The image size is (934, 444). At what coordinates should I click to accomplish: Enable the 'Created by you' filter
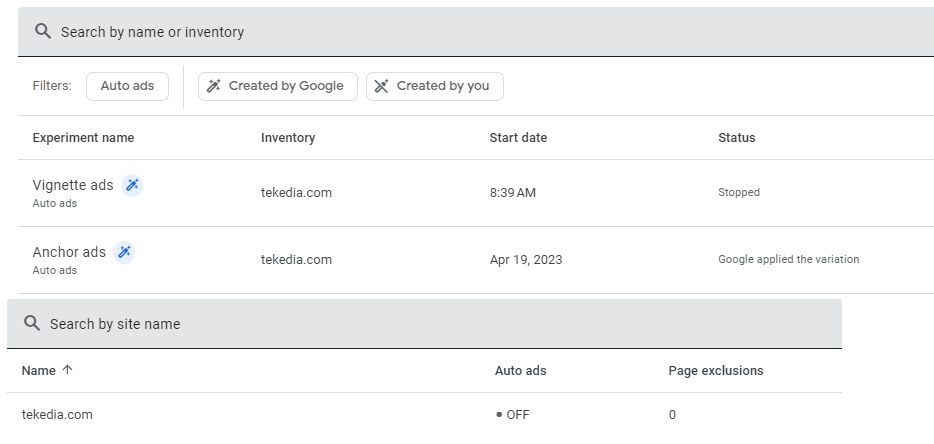coord(434,86)
